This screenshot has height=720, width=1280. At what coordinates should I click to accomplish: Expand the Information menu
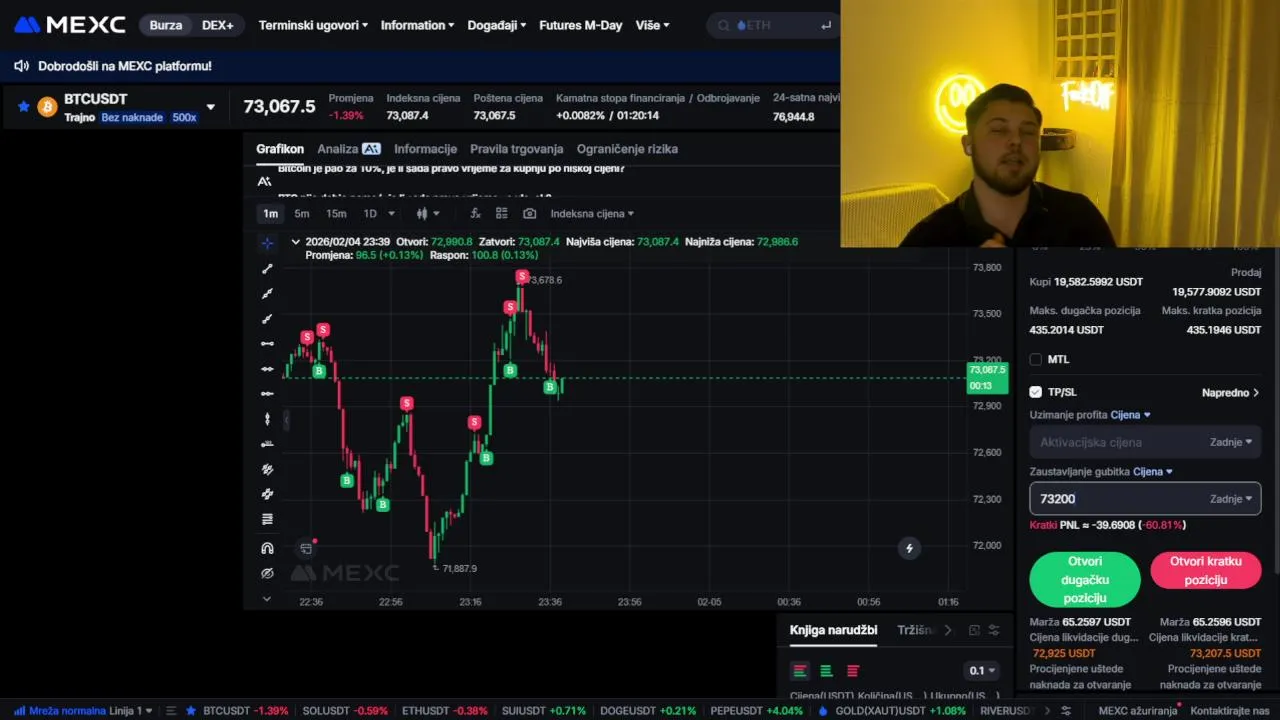tap(417, 25)
